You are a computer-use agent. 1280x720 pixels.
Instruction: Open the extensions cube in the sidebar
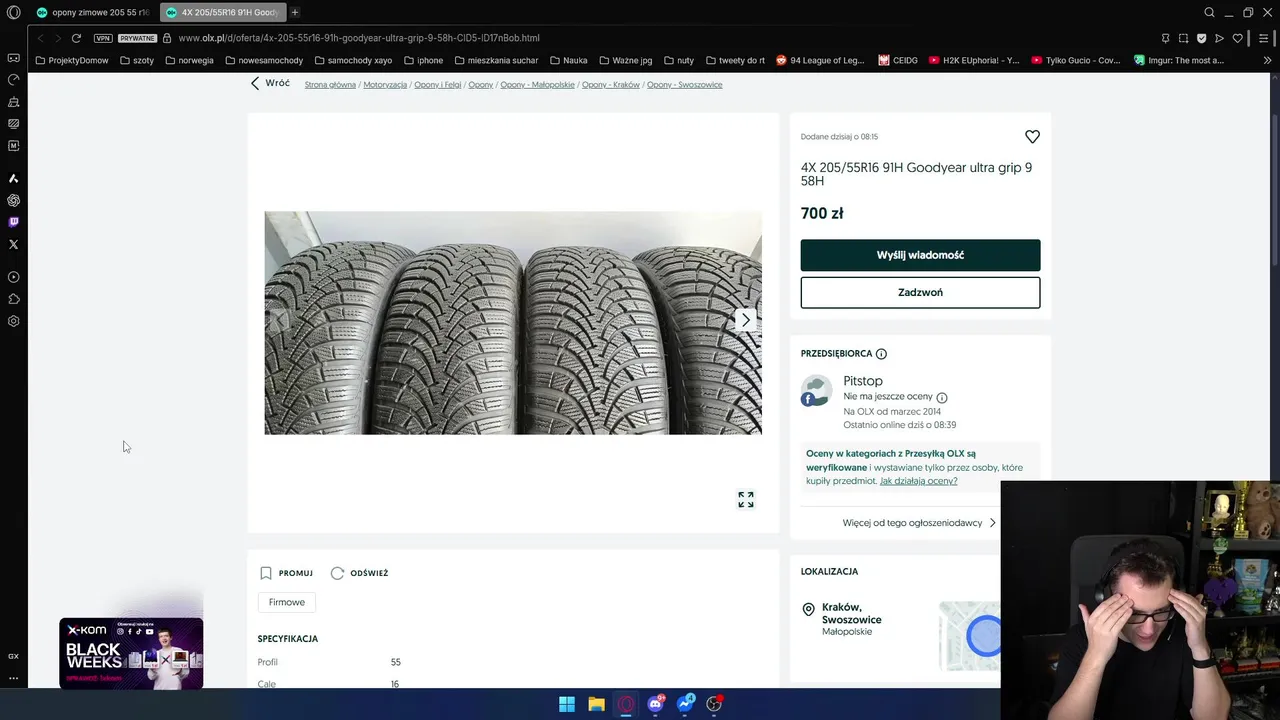[13, 299]
